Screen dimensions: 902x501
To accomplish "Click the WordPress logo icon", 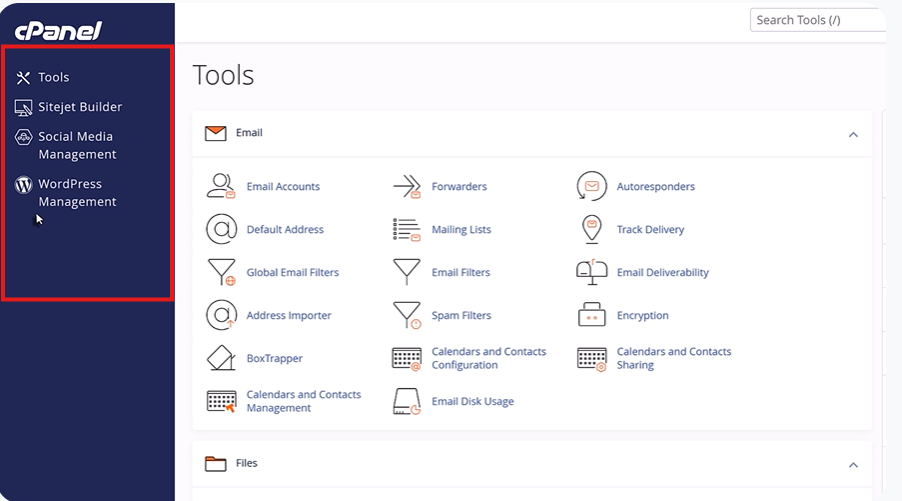I will [24, 185].
